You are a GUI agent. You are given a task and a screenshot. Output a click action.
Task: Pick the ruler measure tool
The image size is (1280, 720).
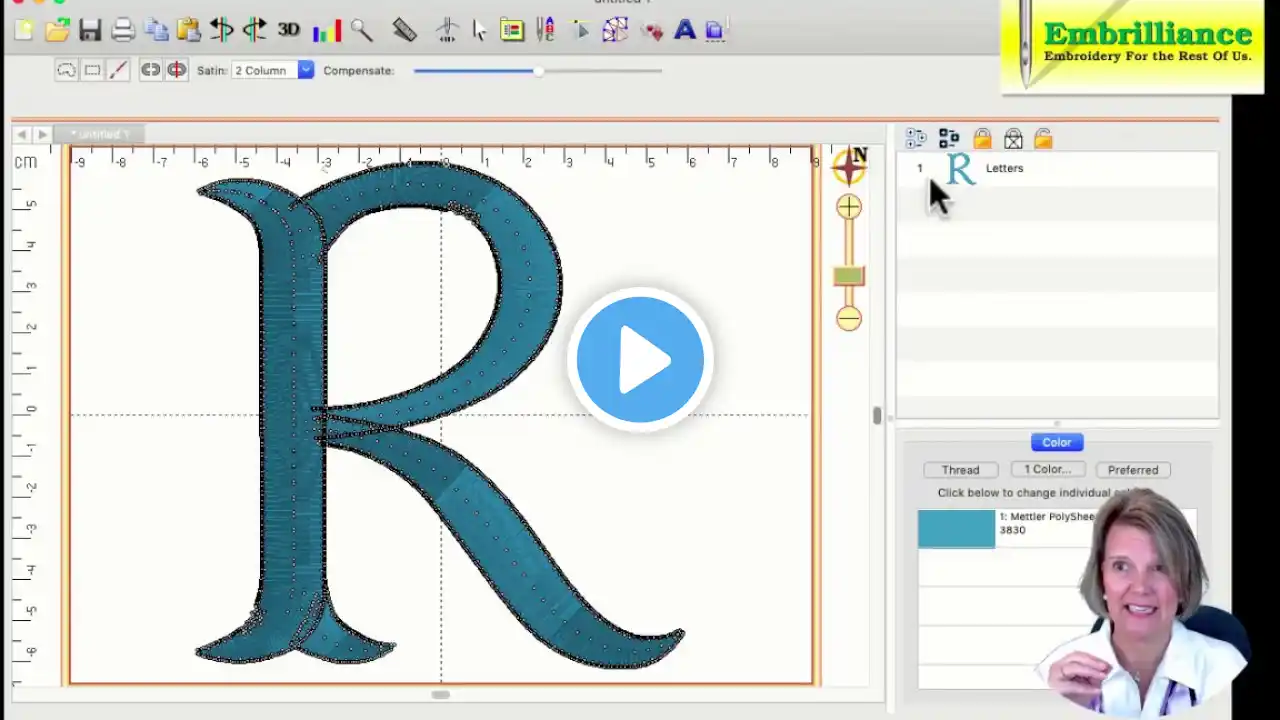click(405, 30)
